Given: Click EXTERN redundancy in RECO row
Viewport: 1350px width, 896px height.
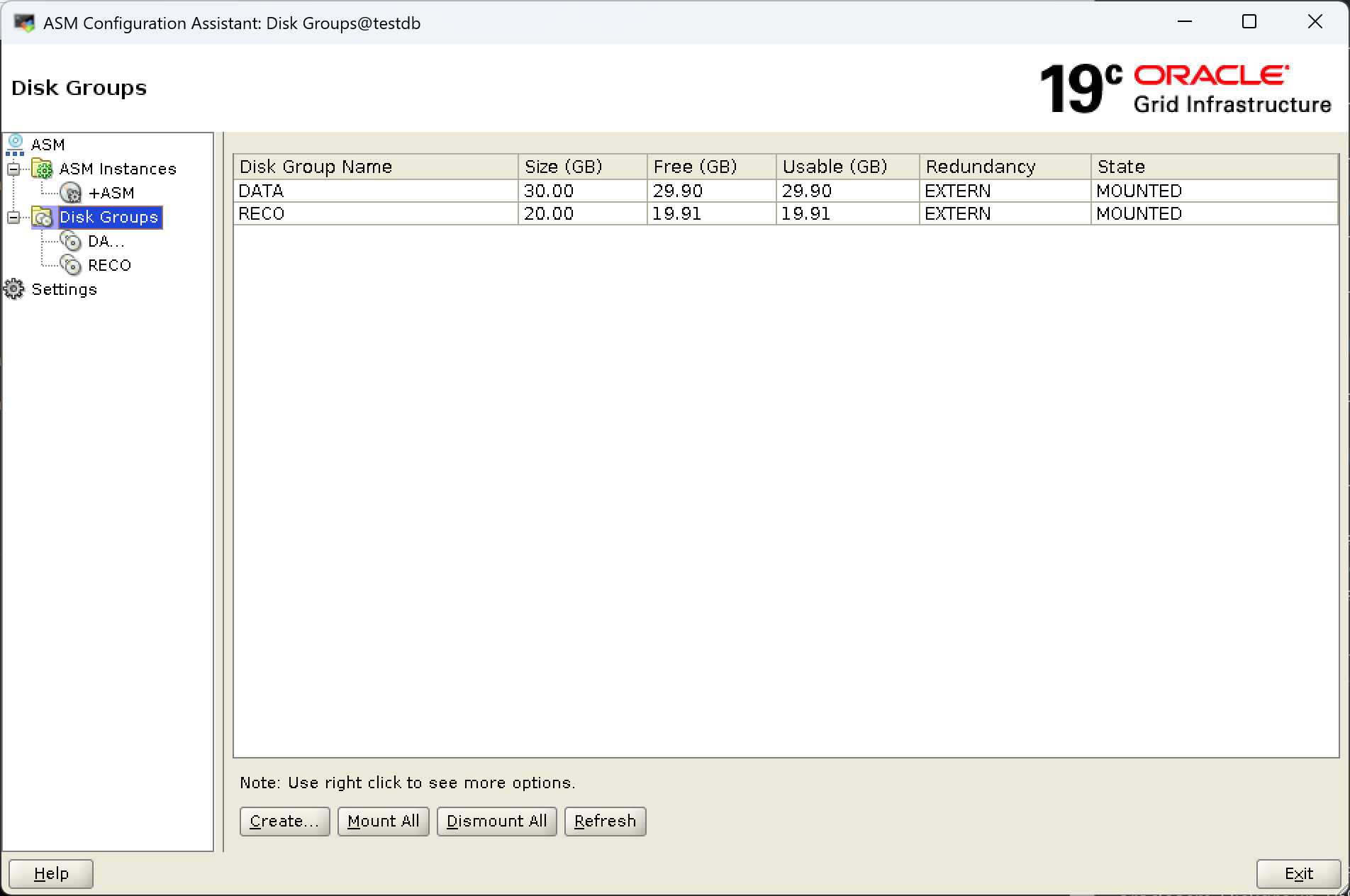Looking at the screenshot, I should tap(1005, 213).
